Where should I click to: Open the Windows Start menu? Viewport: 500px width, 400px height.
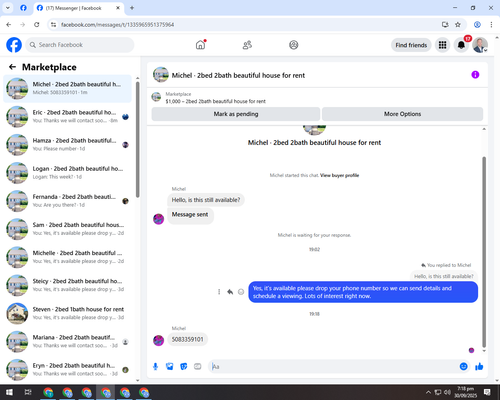(x=9, y=392)
